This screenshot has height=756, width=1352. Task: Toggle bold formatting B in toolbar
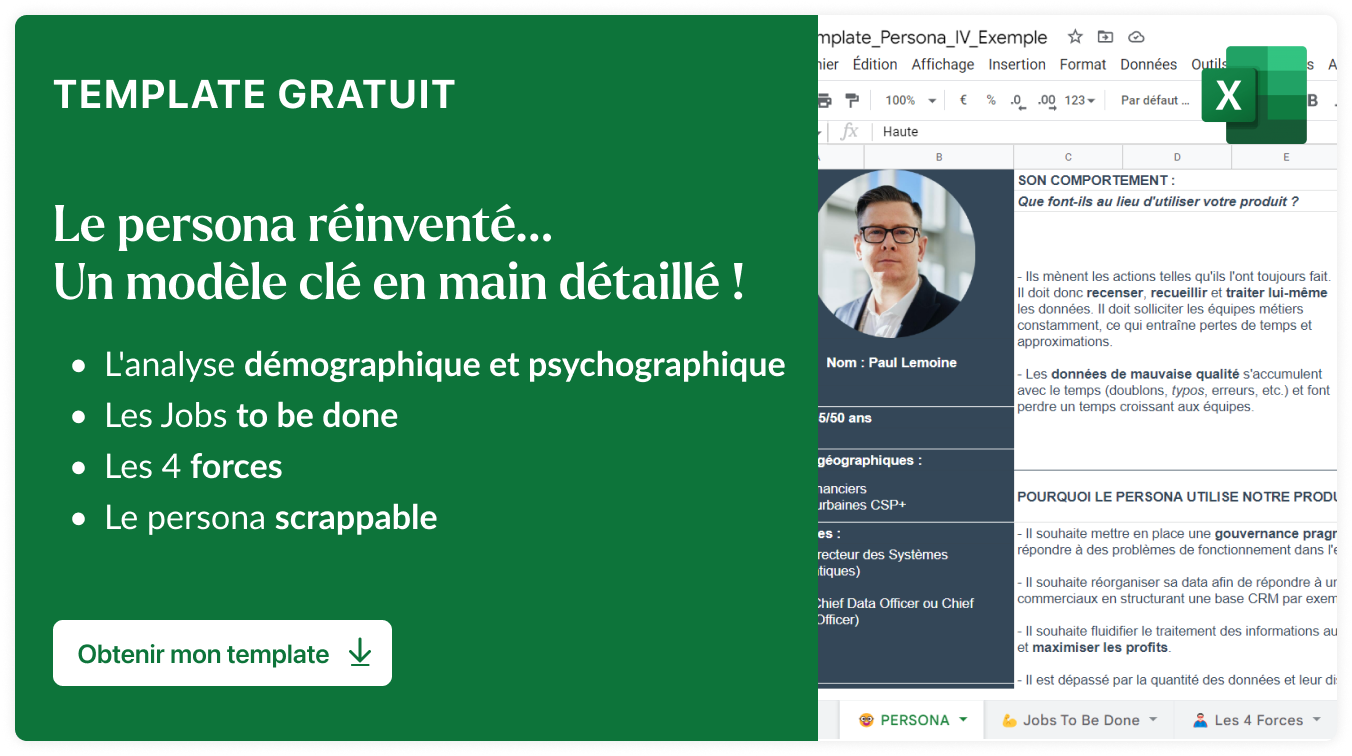[1313, 100]
